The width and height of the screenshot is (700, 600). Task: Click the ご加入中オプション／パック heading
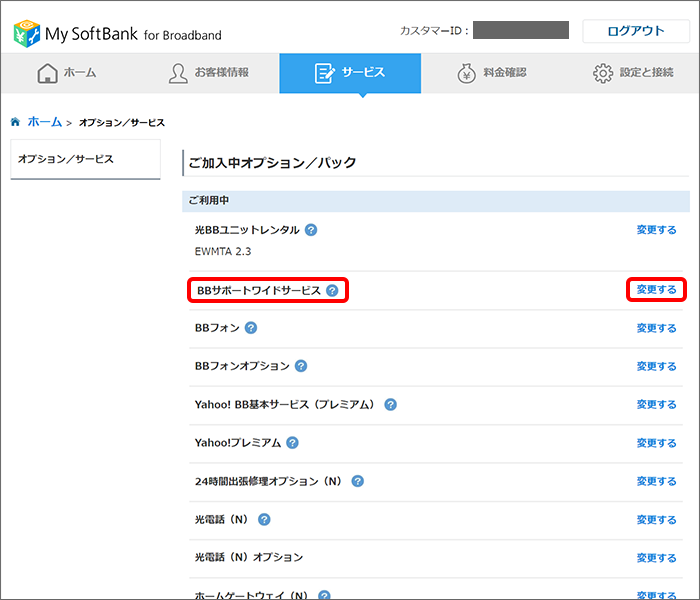[x=272, y=162]
